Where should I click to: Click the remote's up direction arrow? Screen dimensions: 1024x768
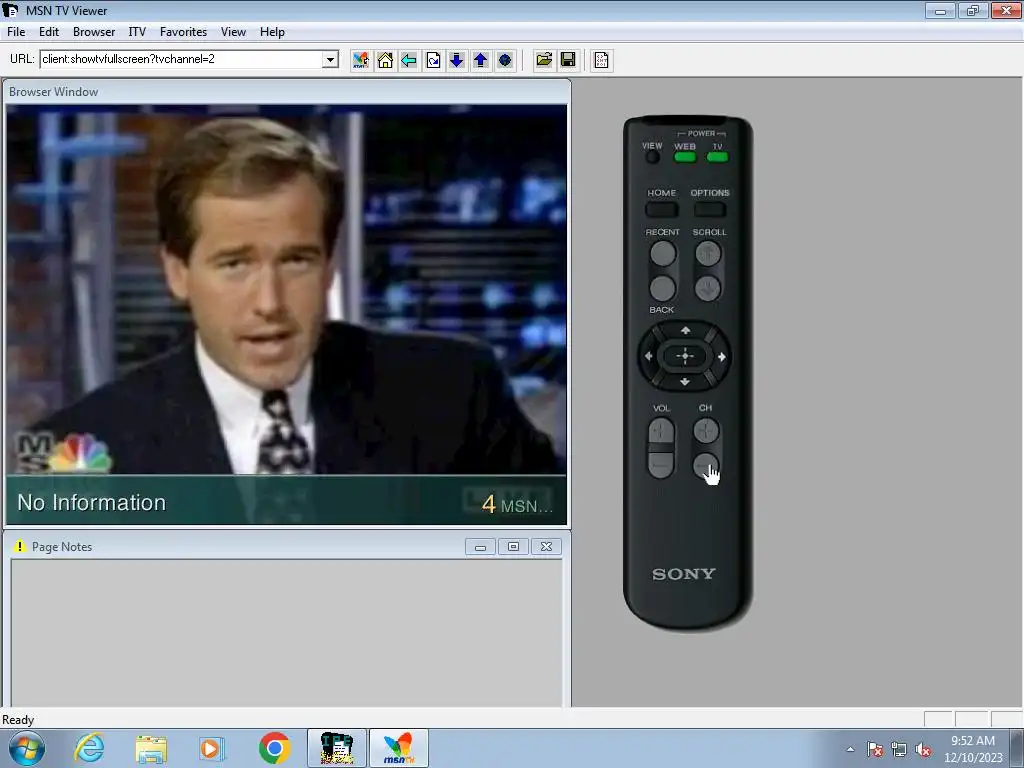click(x=685, y=331)
